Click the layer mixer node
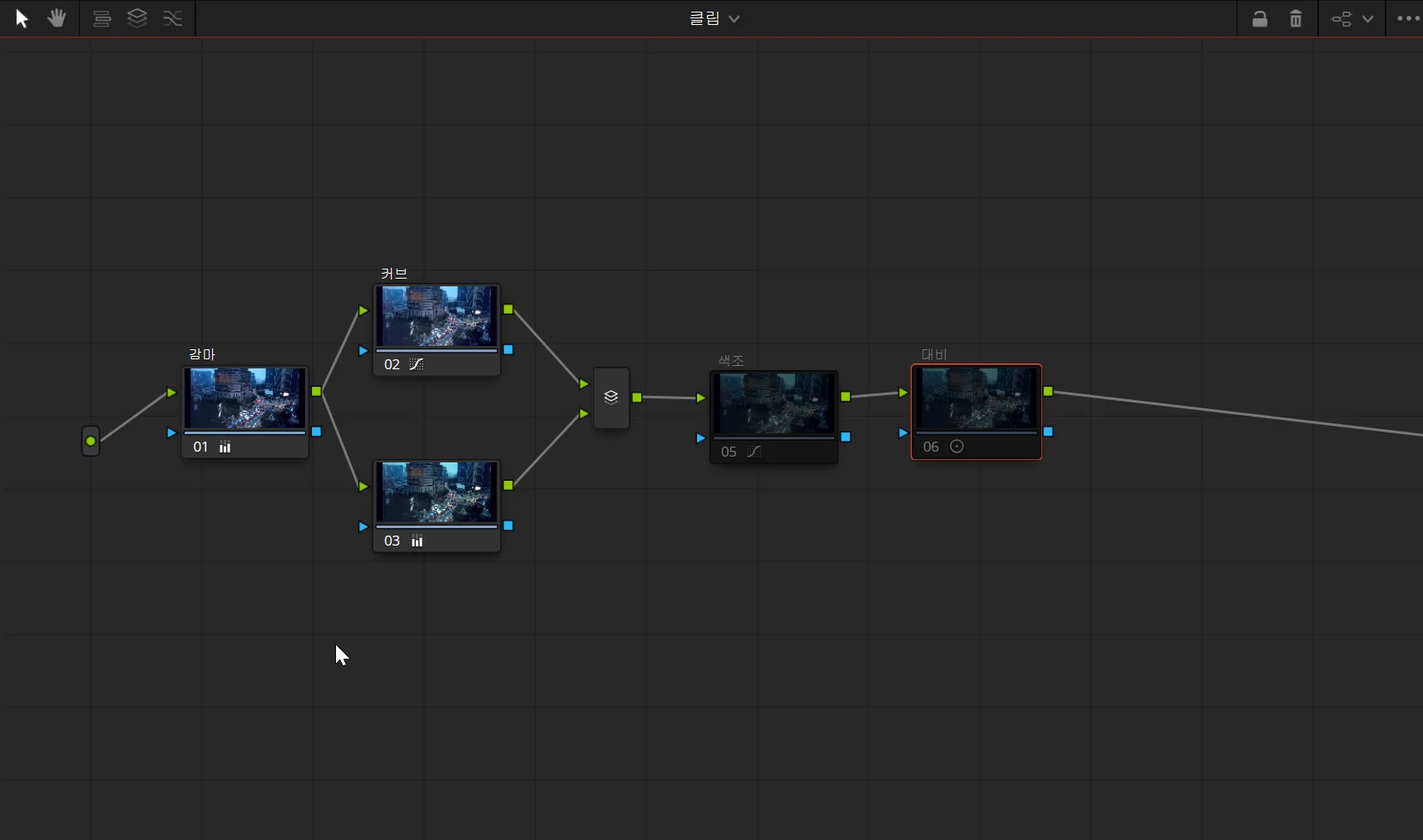 (x=611, y=398)
